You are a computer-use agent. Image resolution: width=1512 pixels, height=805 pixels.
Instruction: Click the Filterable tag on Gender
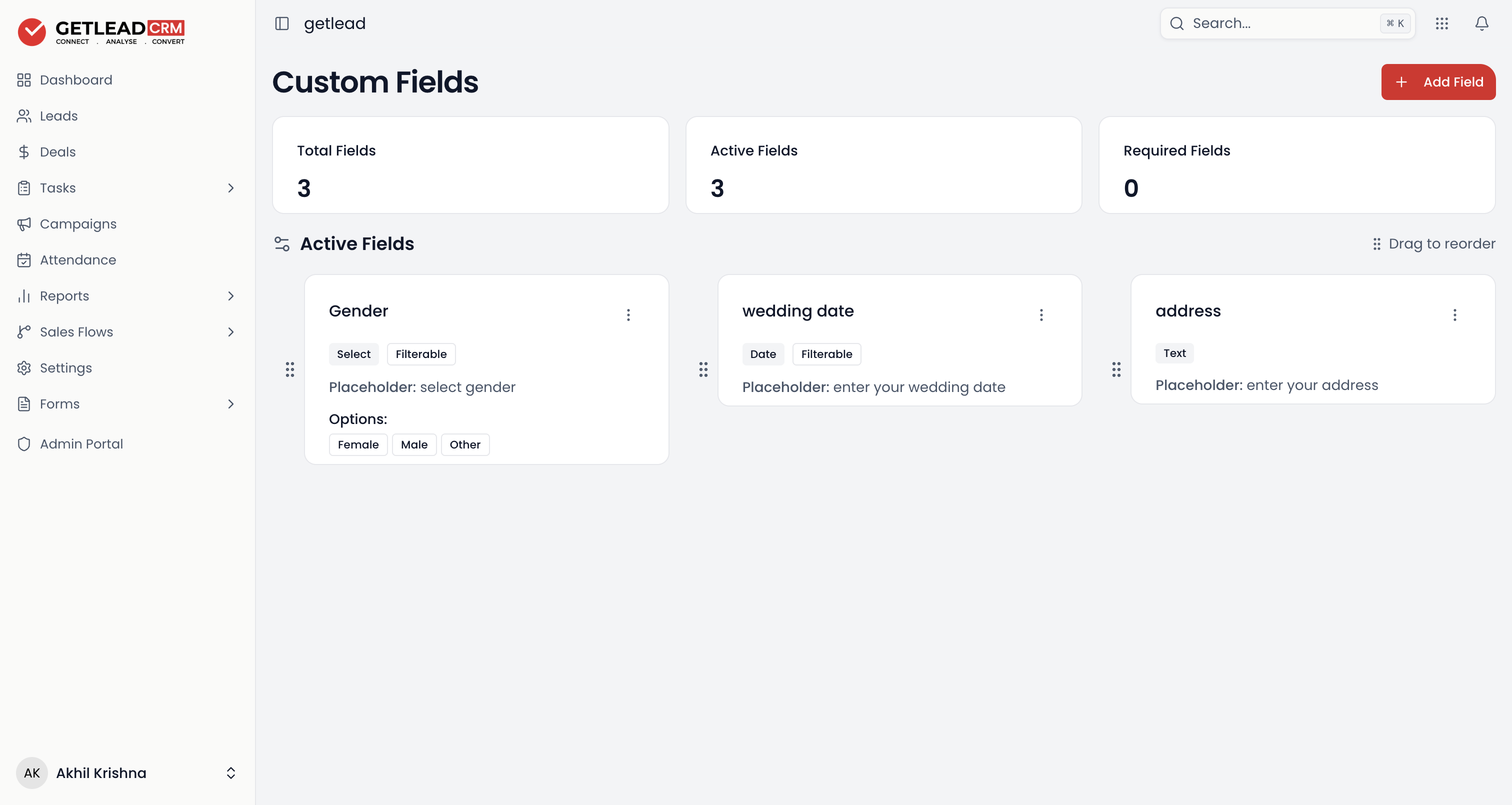(421, 354)
